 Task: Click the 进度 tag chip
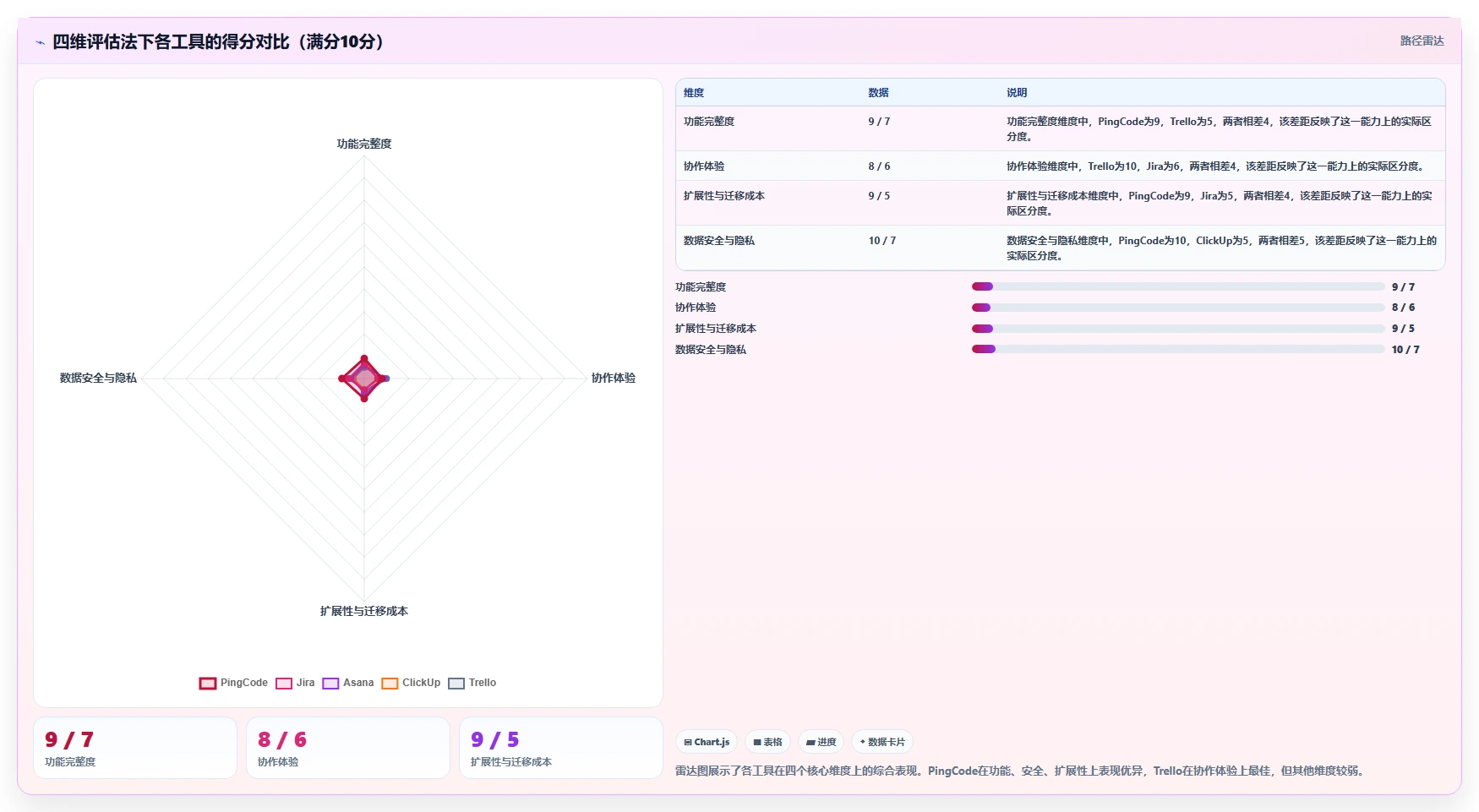(821, 742)
